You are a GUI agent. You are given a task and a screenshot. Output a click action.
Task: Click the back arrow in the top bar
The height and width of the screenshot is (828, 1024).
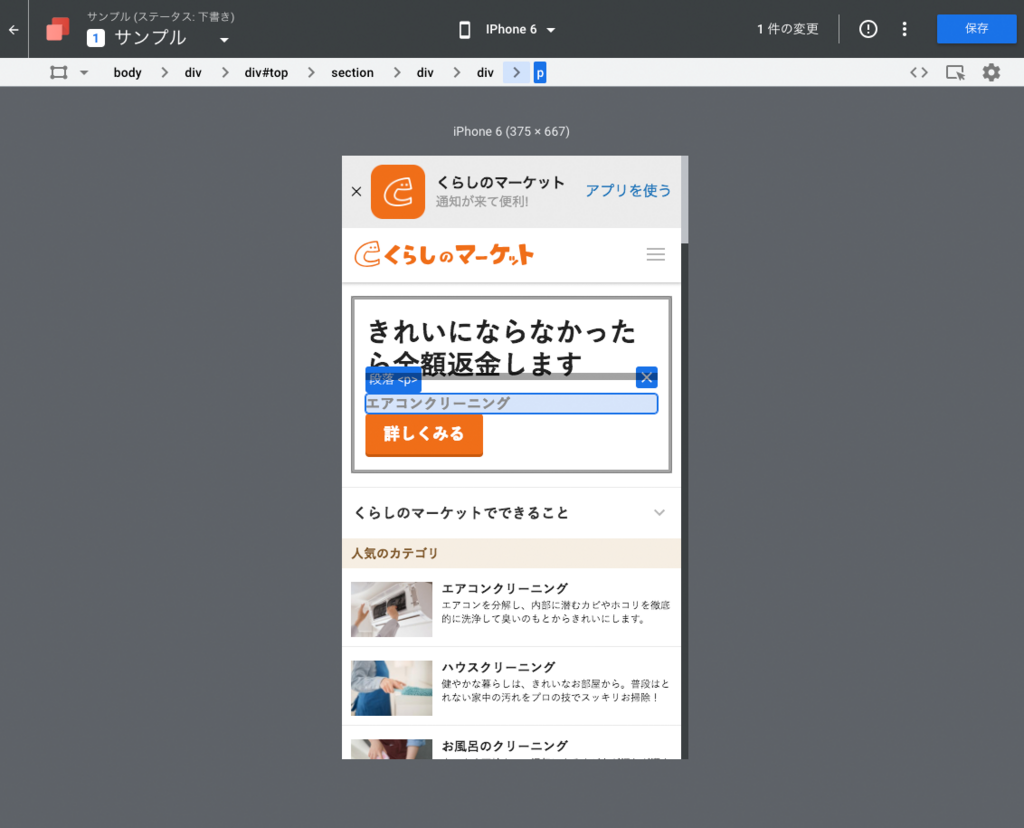click(x=13, y=29)
